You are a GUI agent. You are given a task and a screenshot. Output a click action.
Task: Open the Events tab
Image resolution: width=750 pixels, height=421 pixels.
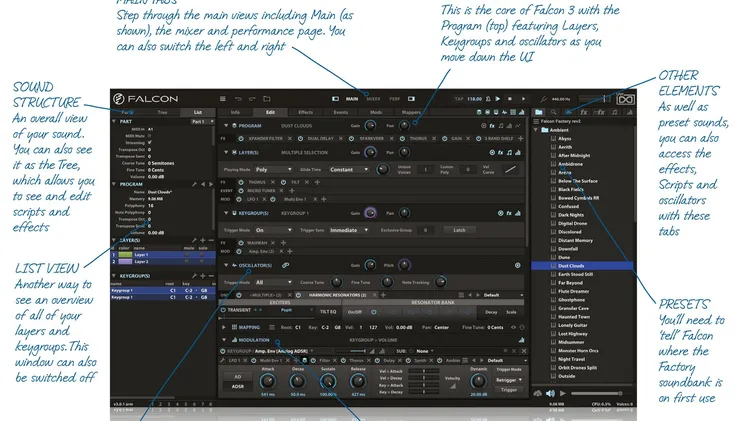coord(341,112)
